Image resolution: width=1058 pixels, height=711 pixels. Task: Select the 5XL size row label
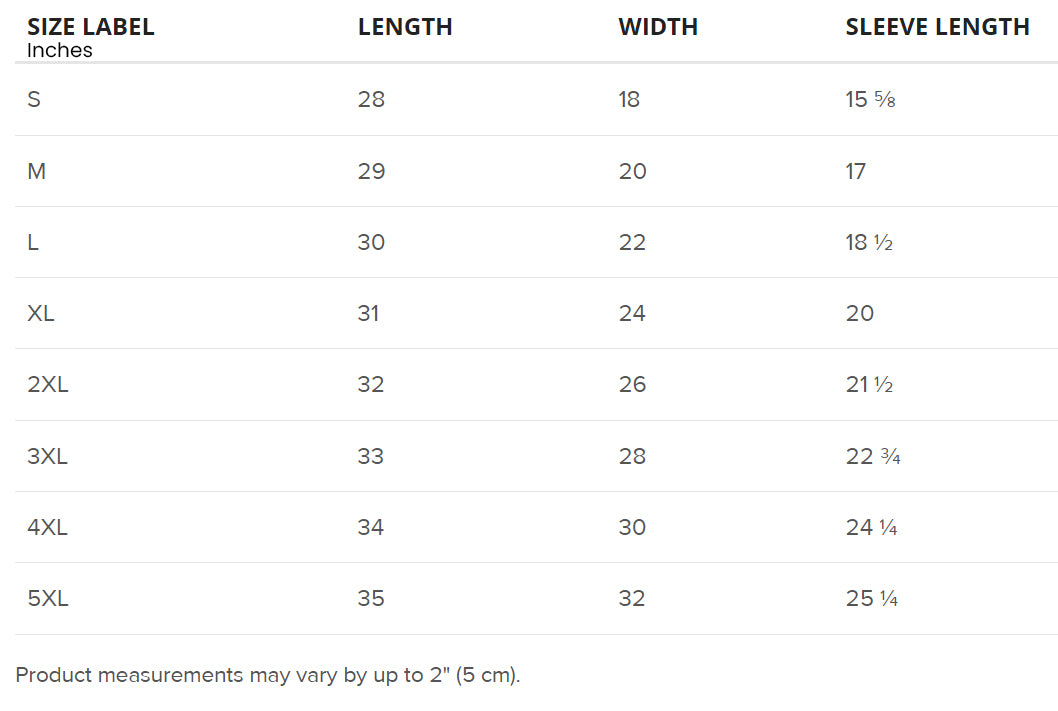click(x=48, y=598)
